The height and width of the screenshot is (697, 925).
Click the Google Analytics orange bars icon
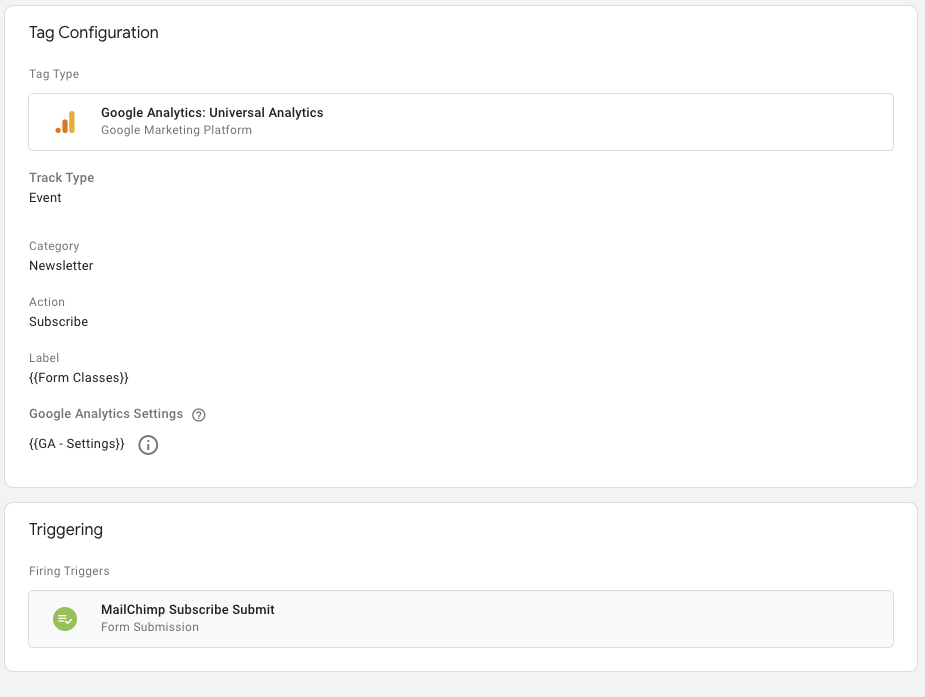click(65, 122)
